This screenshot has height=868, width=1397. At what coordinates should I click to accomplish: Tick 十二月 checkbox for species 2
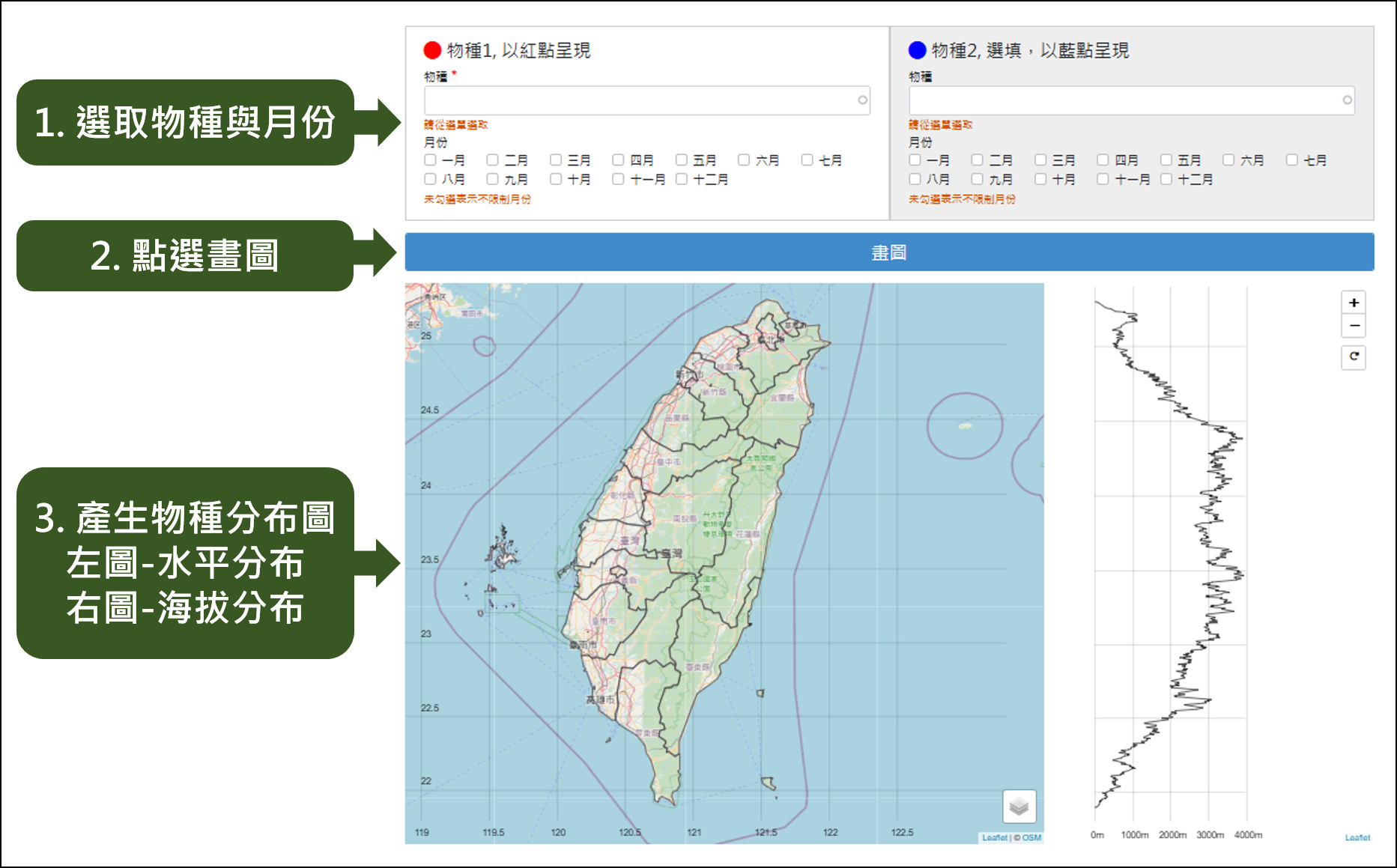click(1166, 179)
